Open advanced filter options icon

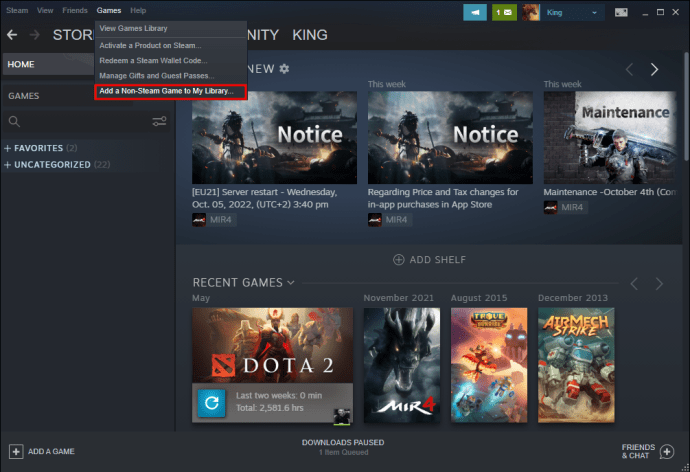point(159,121)
